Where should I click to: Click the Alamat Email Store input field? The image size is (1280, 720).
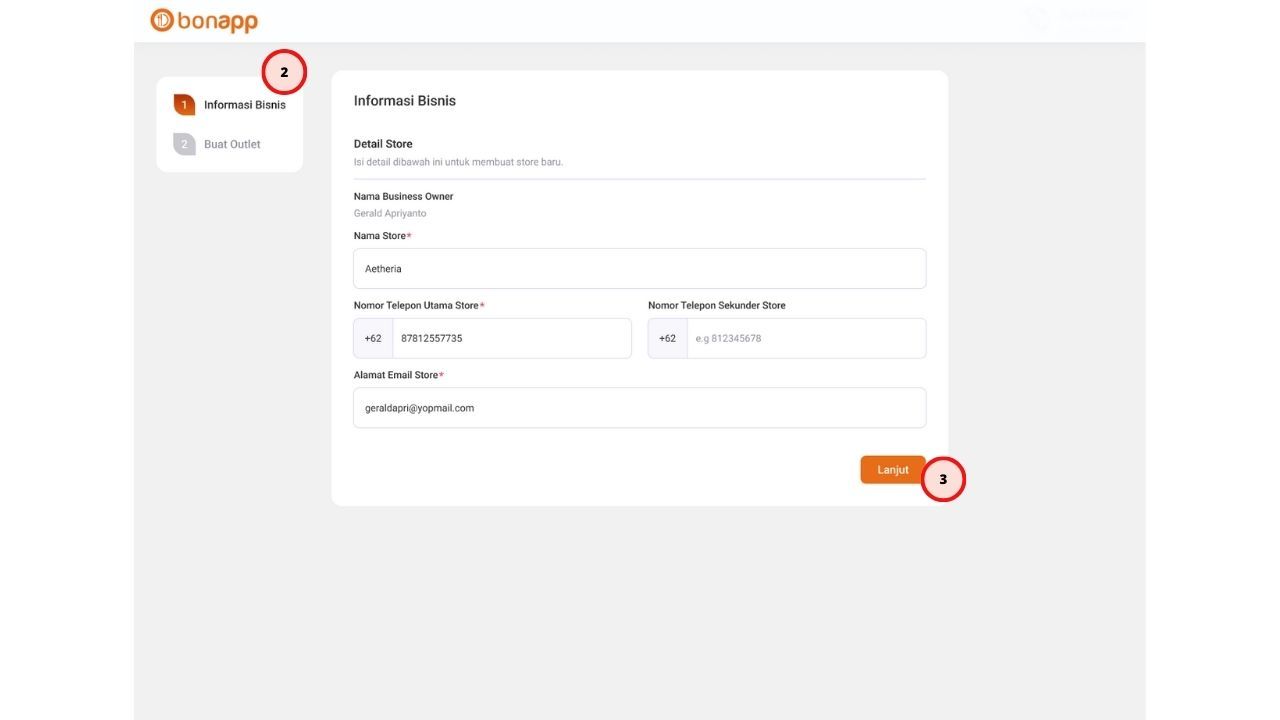(x=639, y=408)
